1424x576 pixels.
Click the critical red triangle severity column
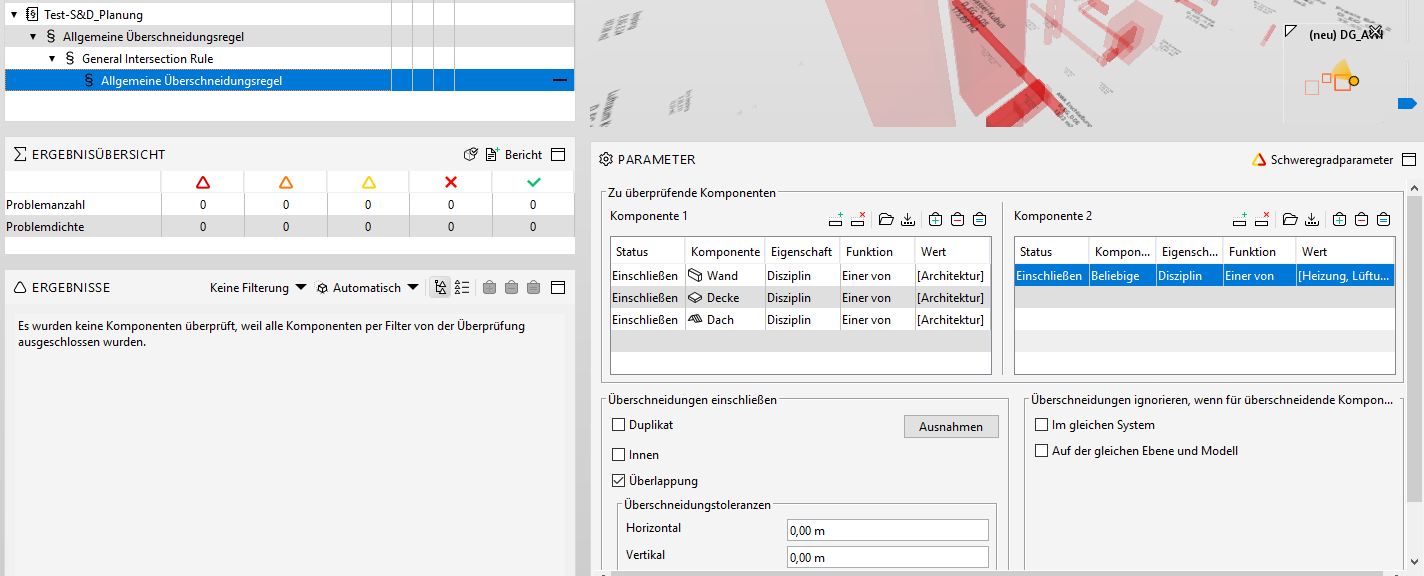click(x=203, y=182)
